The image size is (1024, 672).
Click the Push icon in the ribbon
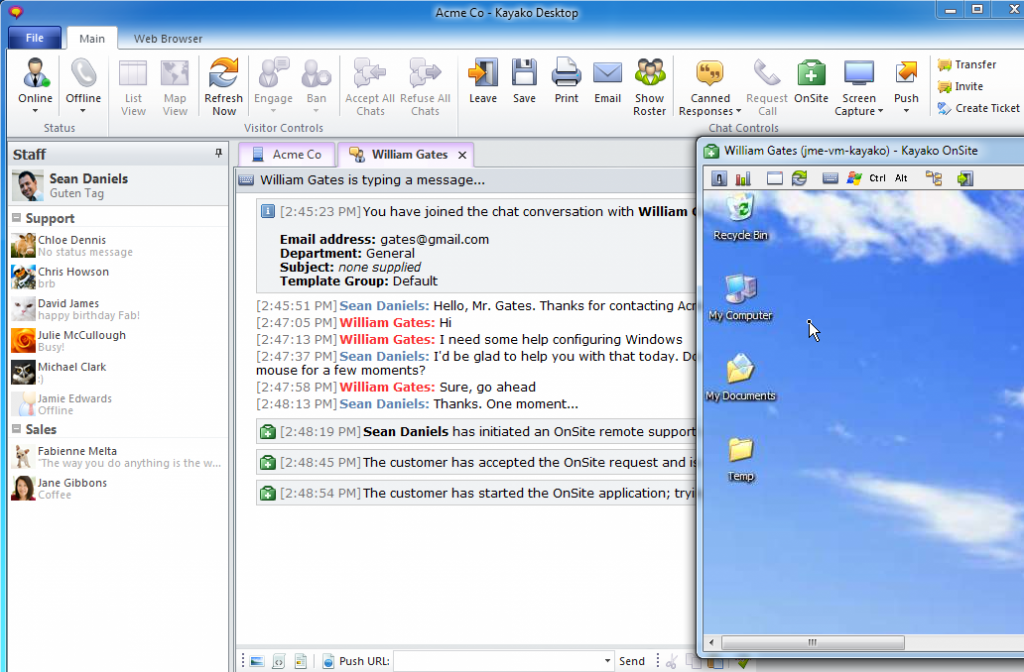(906, 74)
